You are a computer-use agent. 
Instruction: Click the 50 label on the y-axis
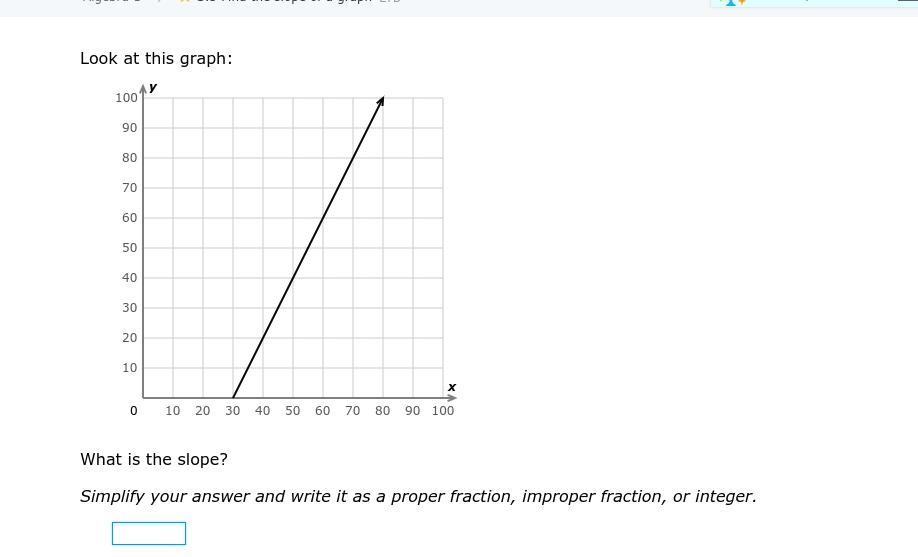(130, 248)
